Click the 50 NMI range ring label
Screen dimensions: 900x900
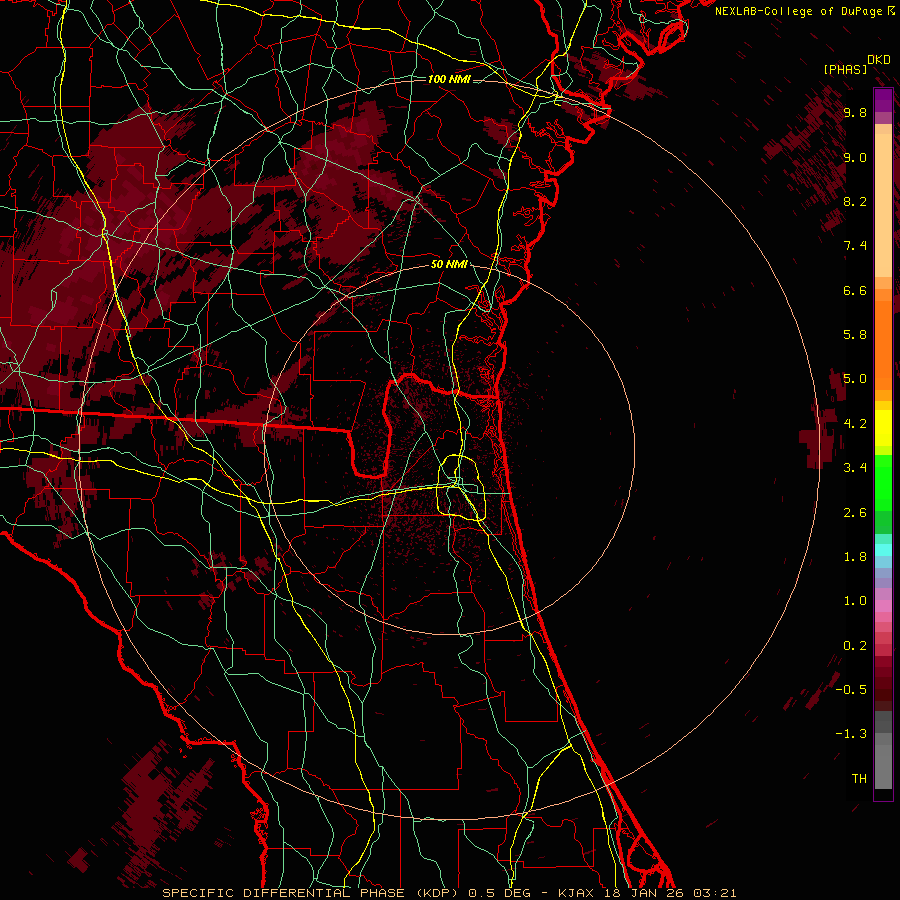(x=449, y=265)
